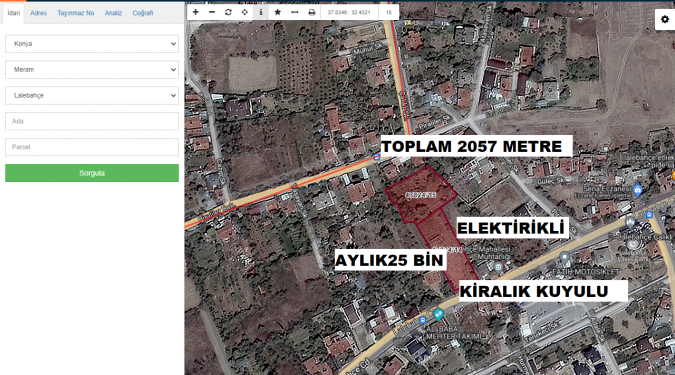Expand the Konya province dropdown

[x=92, y=44]
